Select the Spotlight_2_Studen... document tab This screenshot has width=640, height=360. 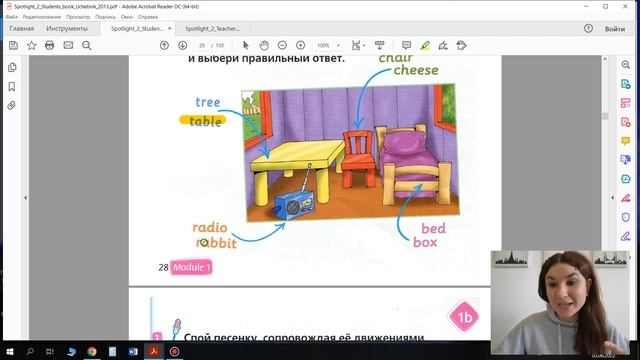137,29
